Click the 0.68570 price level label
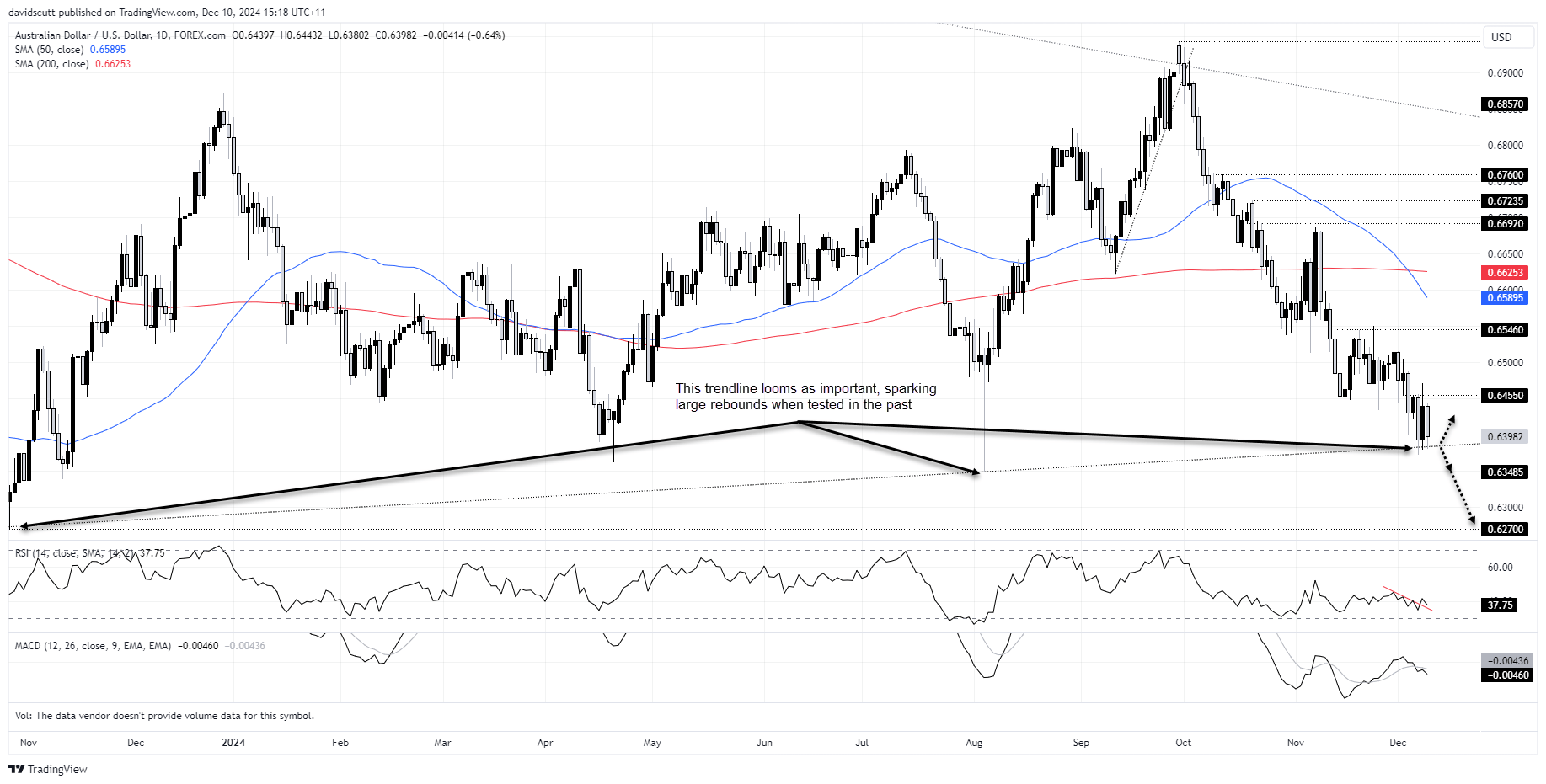The image size is (1546, 784). pos(1505,104)
